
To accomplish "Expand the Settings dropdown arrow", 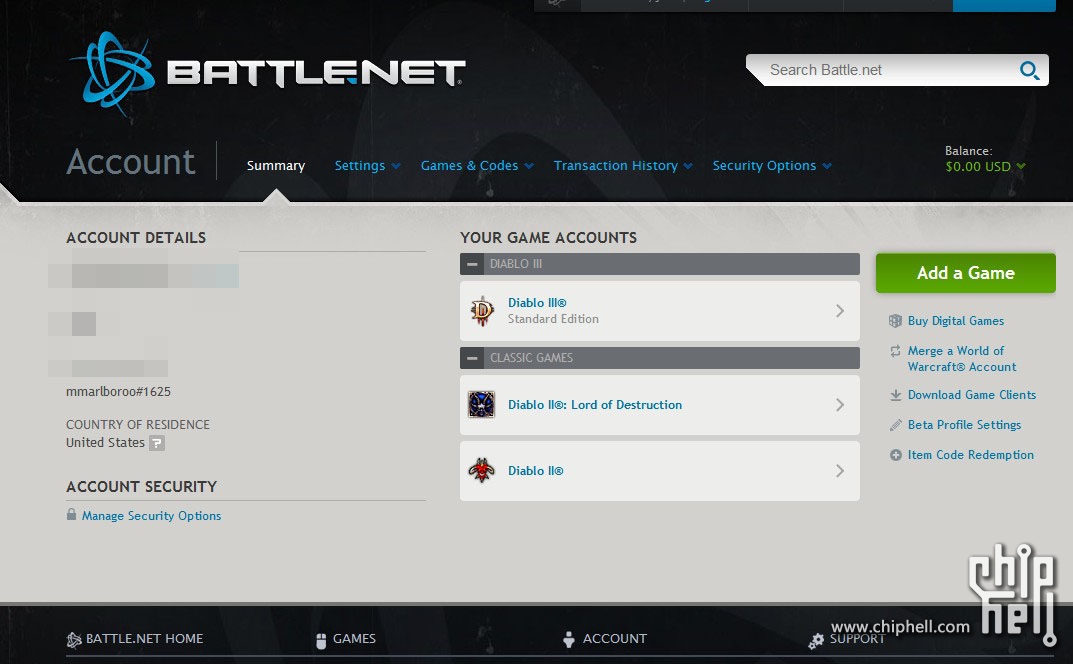I will pyautogui.click(x=396, y=166).
